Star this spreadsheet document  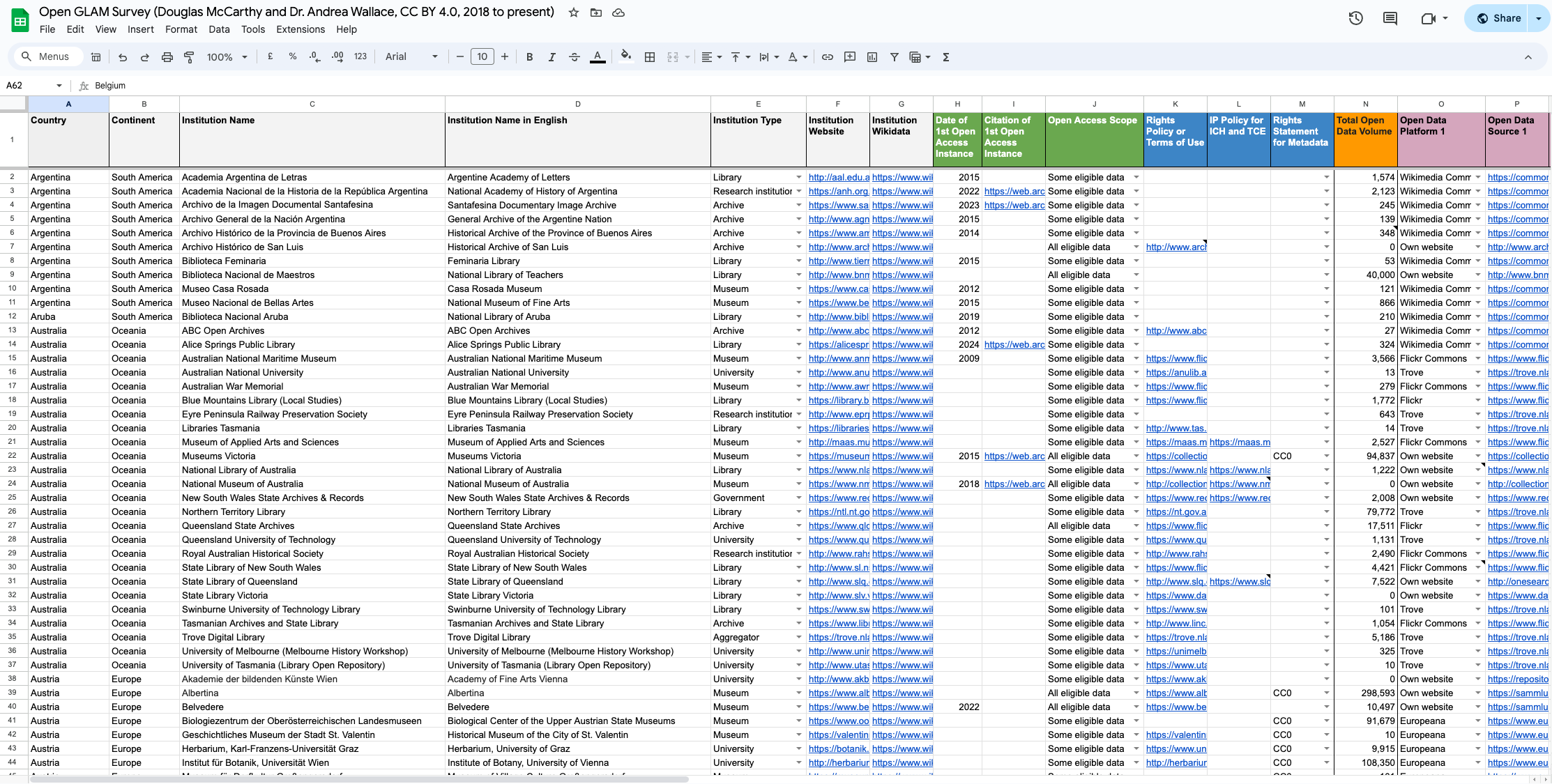pos(574,13)
